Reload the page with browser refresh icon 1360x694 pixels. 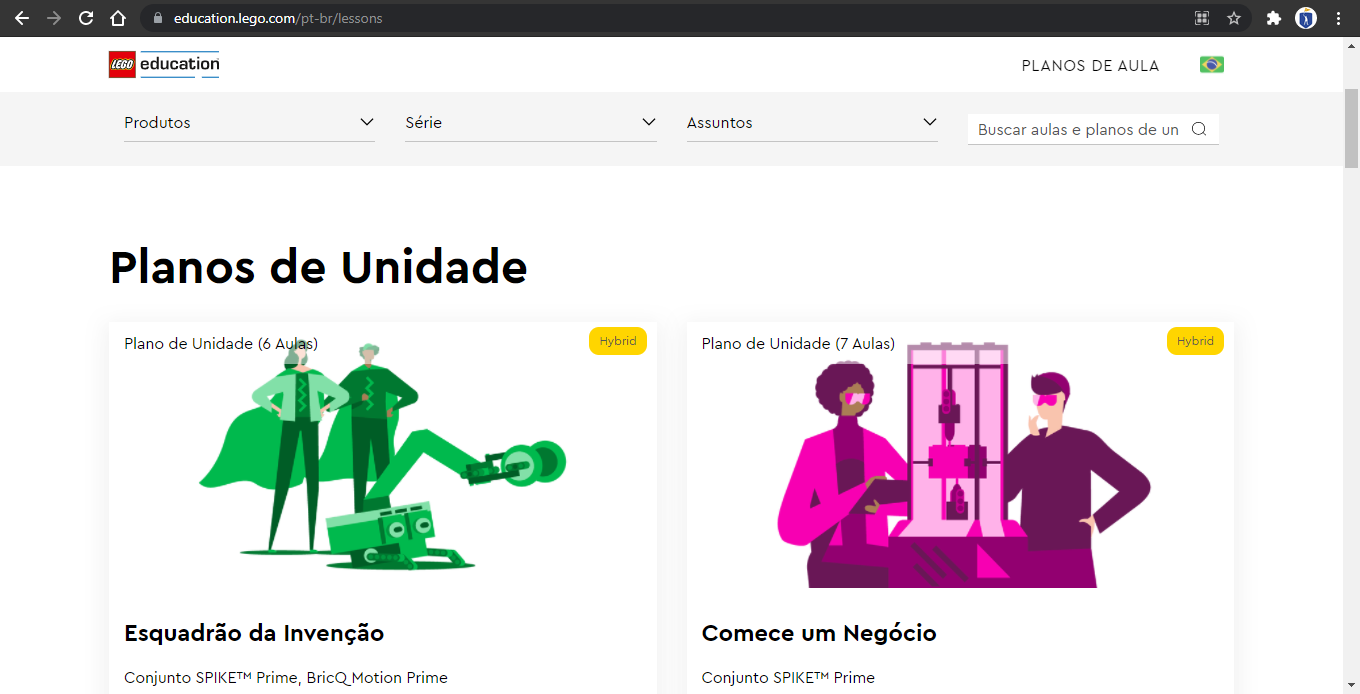(x=86, y=18)
